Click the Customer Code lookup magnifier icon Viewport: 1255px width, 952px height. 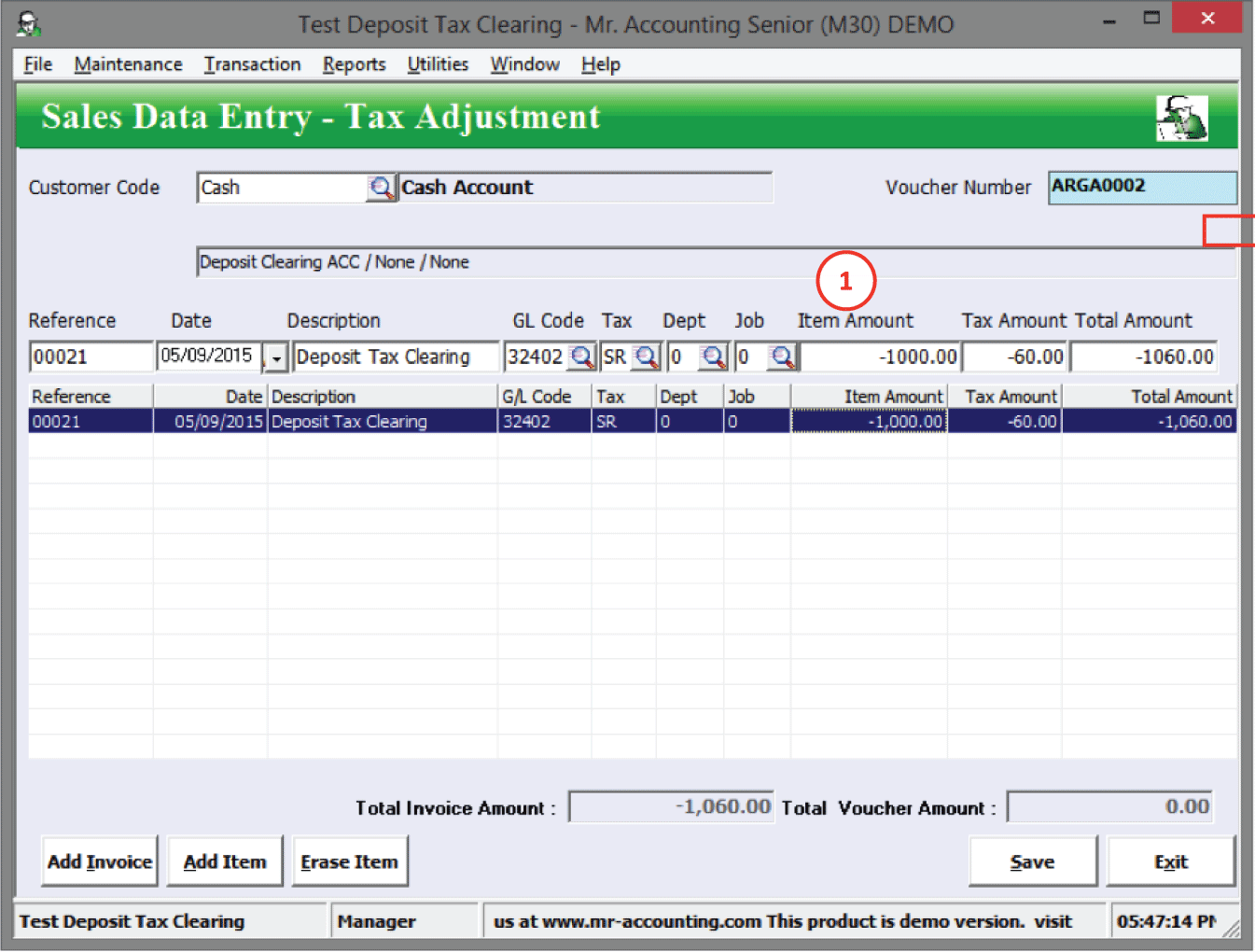(381, 188)
